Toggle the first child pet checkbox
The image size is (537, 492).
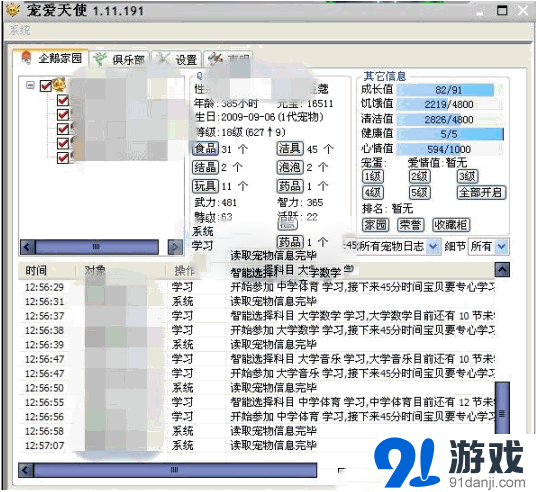(x=63, y=100)
